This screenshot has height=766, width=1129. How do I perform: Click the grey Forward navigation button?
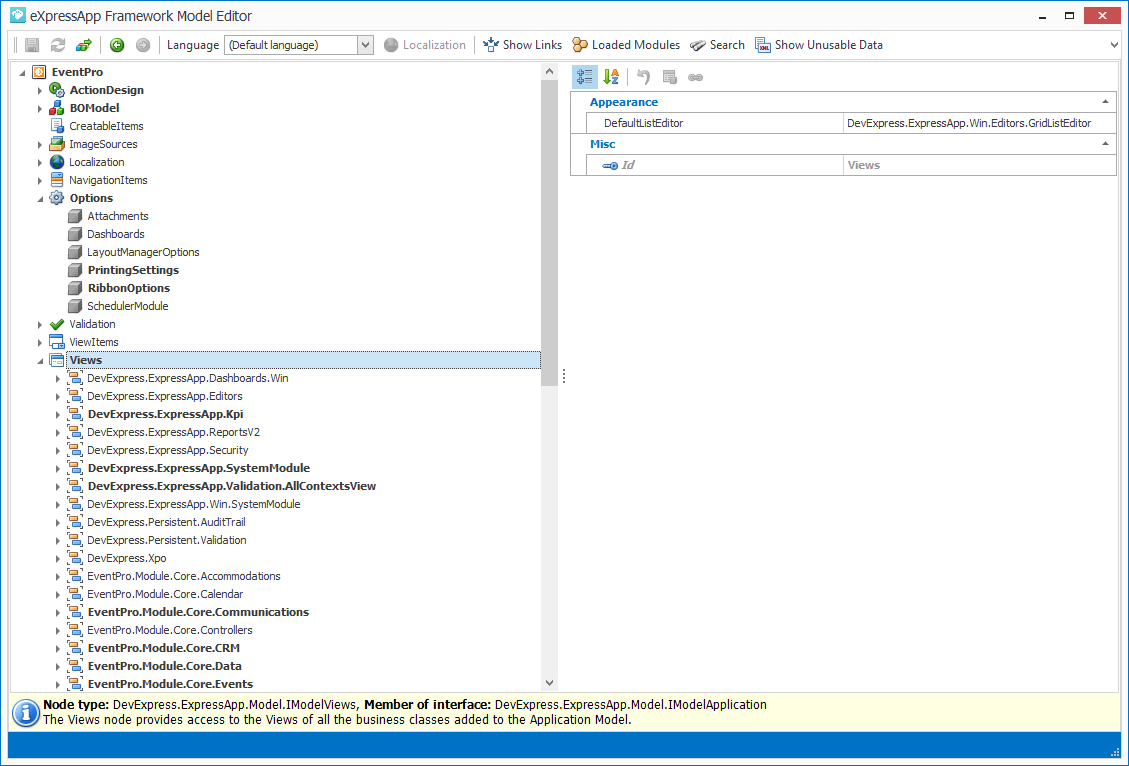(x=143, y=45)
